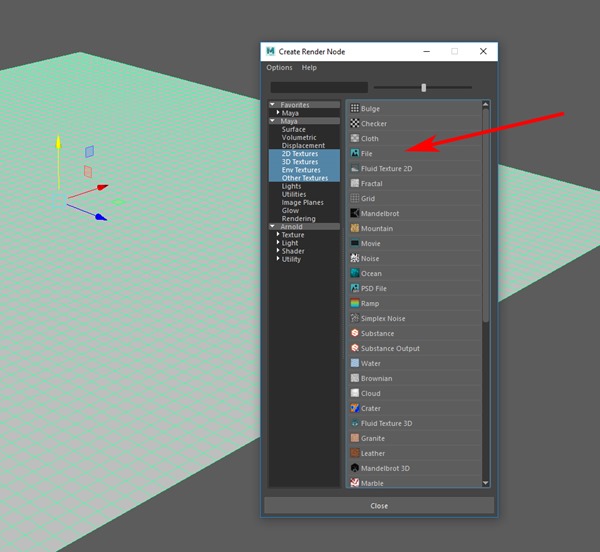Viewport: 600px width, 552px height.
Task: Select Surface category in tree
Action: [x=293, y=129]
